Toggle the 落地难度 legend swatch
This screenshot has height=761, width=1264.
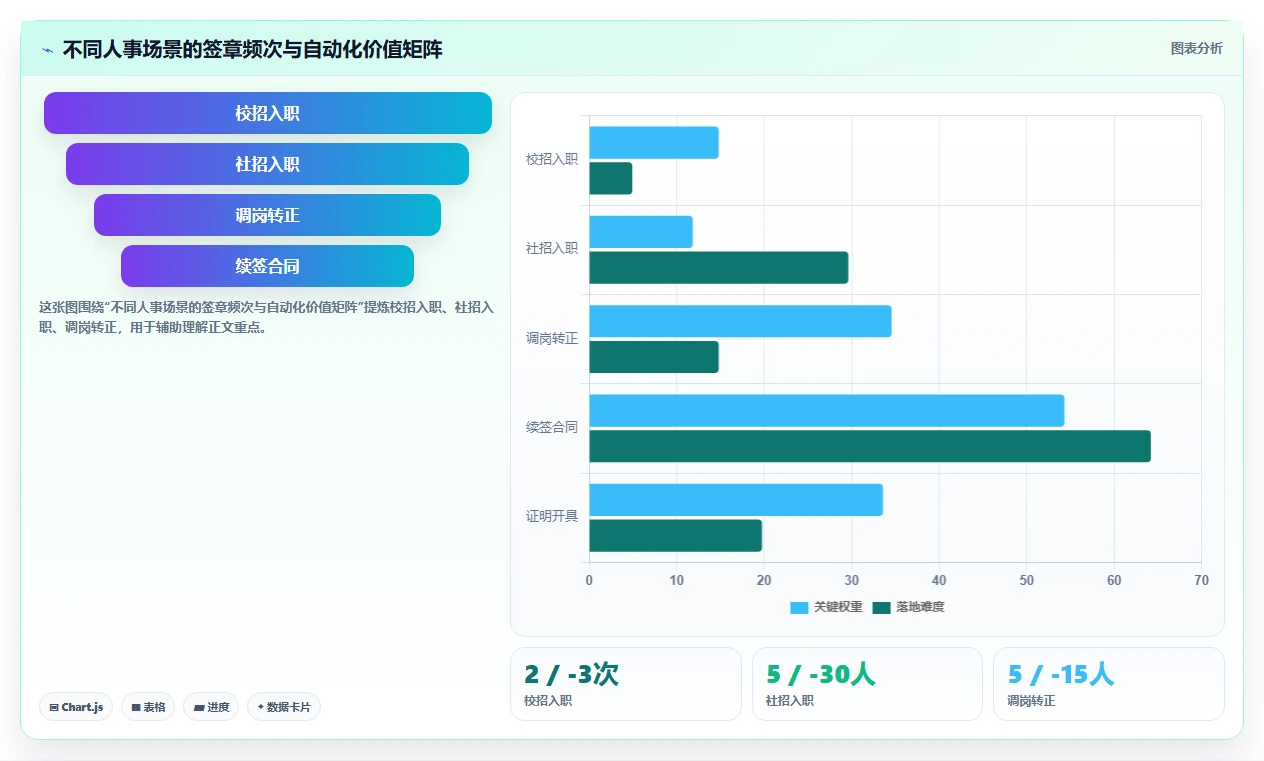tap(881, 607)
